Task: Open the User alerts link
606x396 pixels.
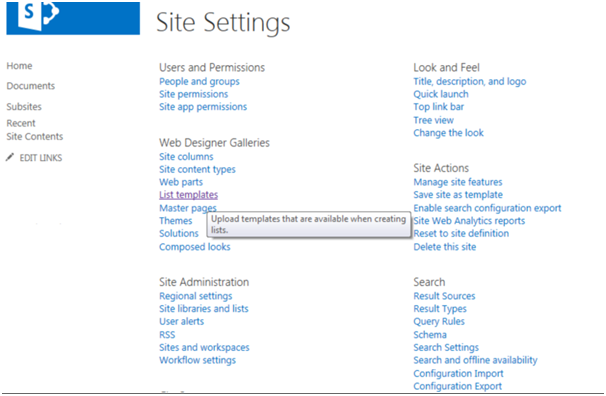Action: [x=181, y=321]
